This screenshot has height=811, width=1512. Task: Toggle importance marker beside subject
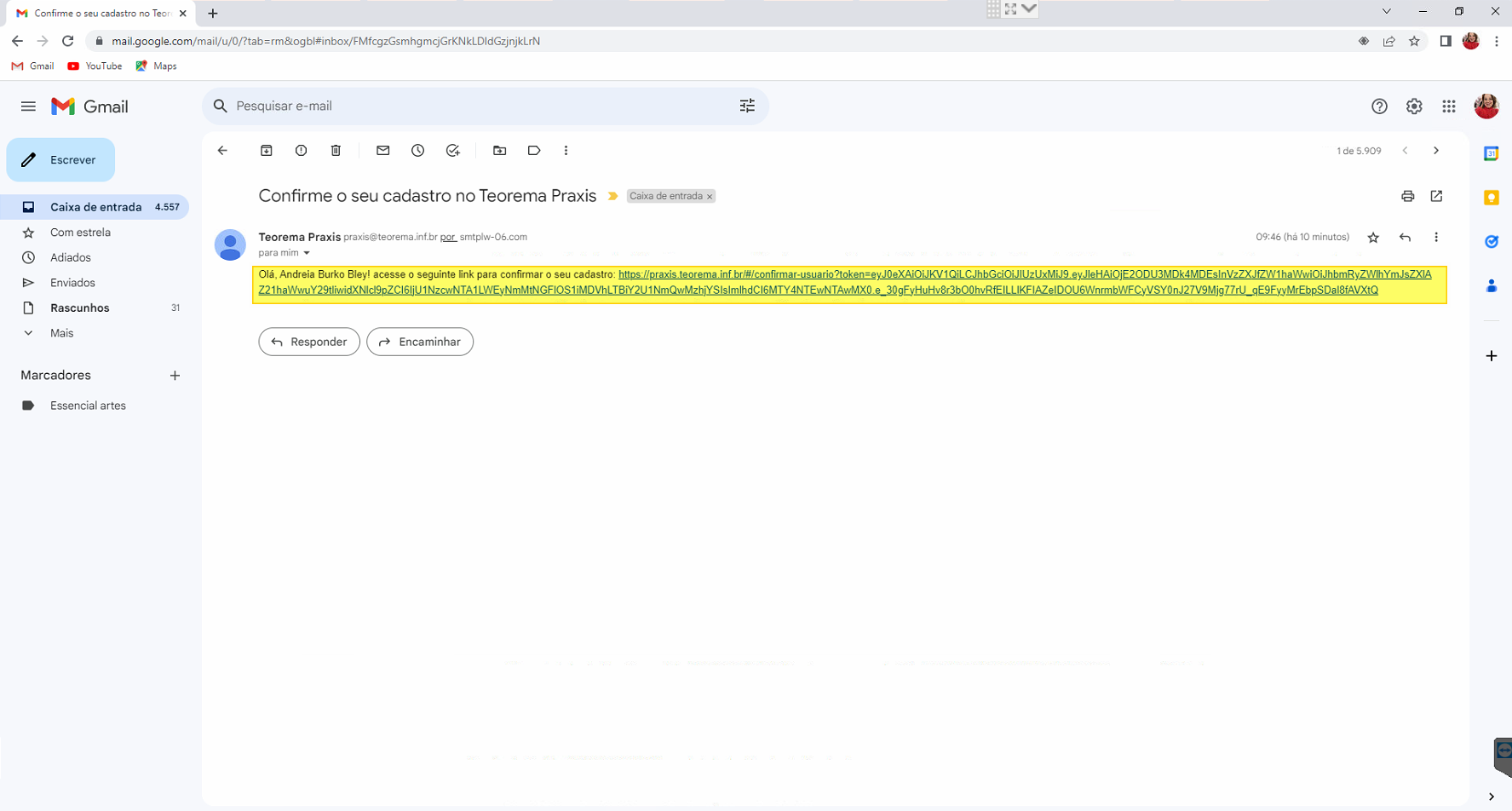[612, 196]
